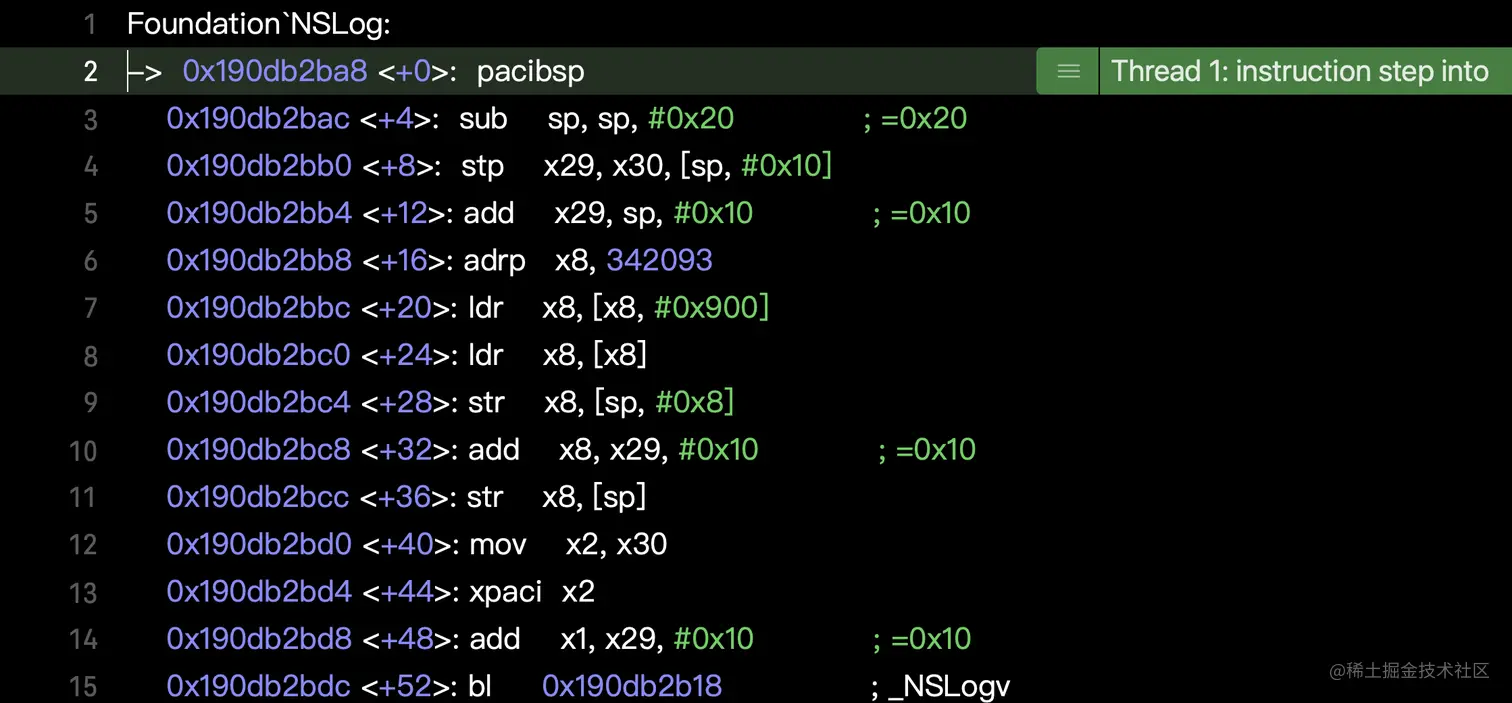The width and height of the screenshot is (1512, 703).
Task: Click address 0x190db2bcc
Action: pos(258,497)
